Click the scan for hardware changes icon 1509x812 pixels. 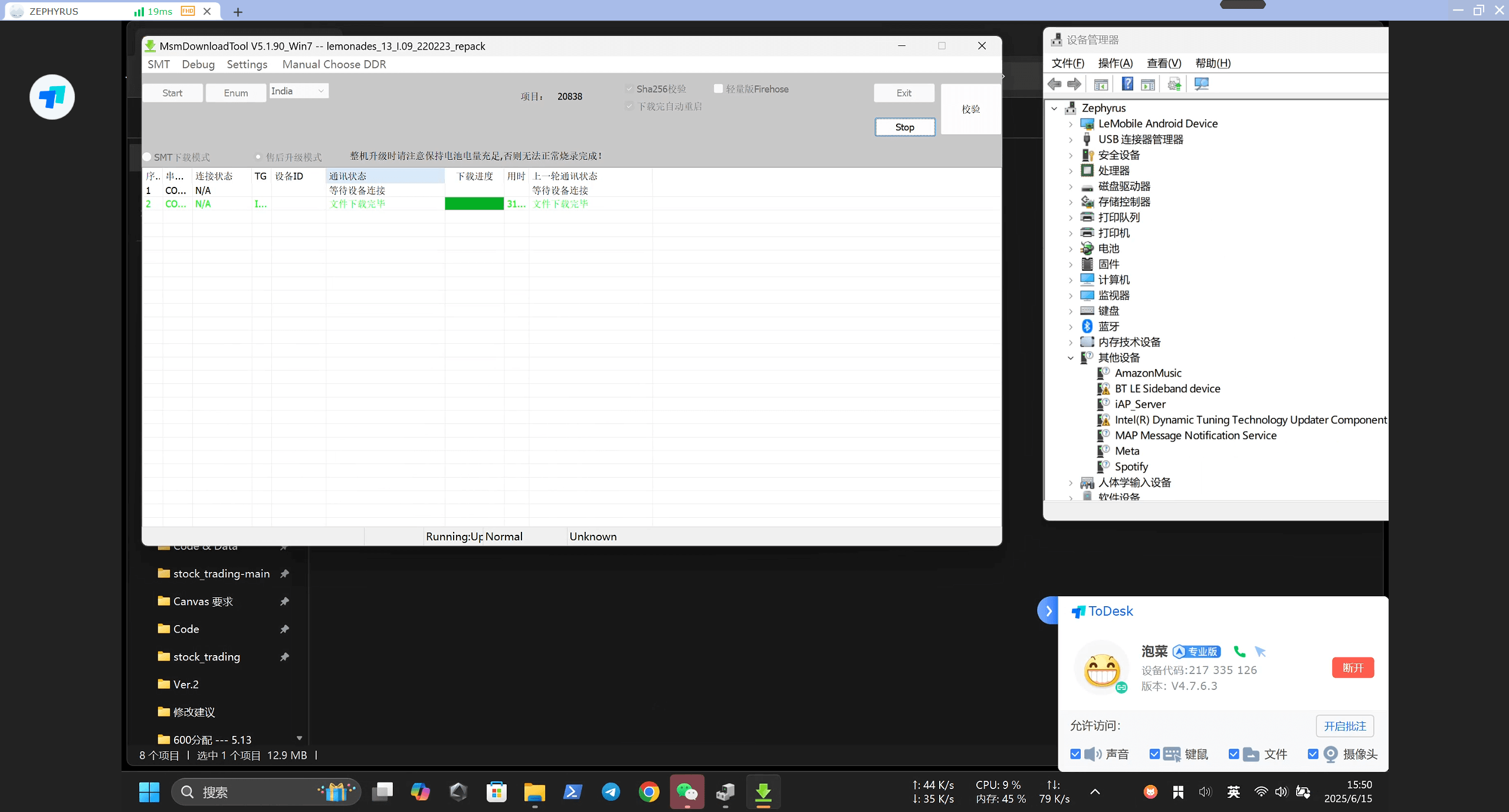[x=1201, y=84]
